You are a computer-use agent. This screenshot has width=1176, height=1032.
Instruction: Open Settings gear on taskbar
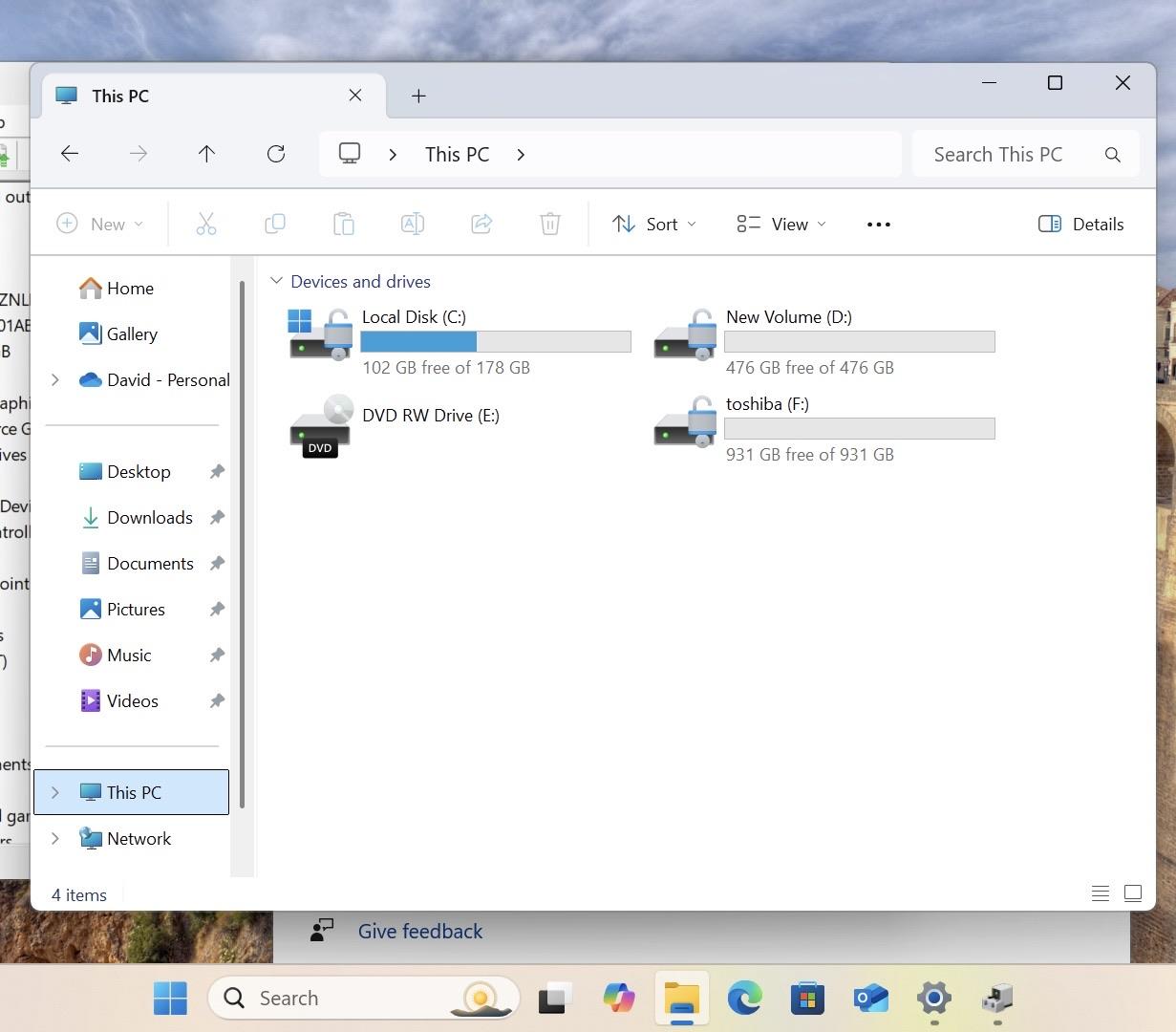pyautogui.click(x=933, y=998)
